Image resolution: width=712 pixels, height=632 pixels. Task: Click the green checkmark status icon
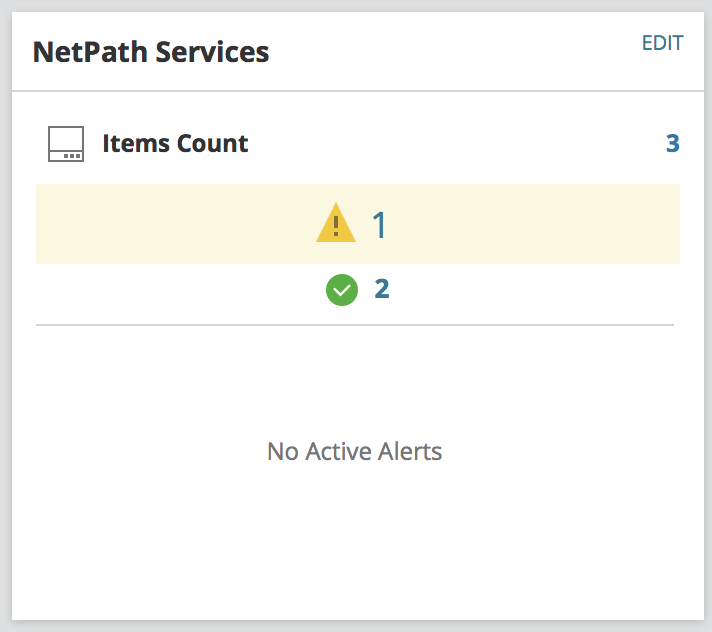click(342, 290)
